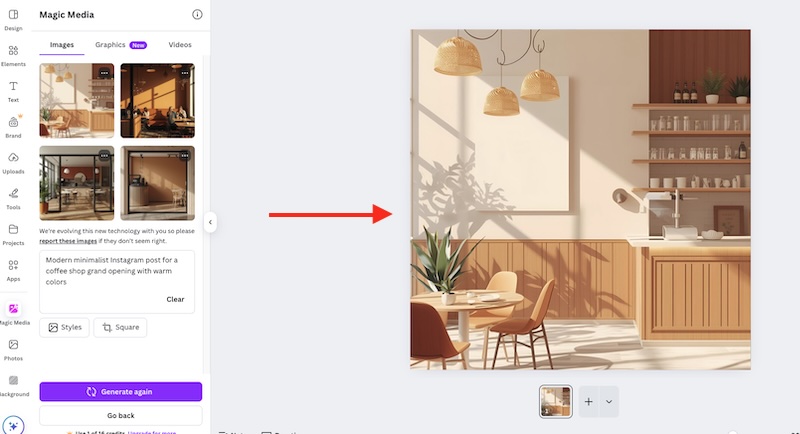Choose the Square aspect ratio button
Viewport: 800px width, 434px height.
point(120,327)
